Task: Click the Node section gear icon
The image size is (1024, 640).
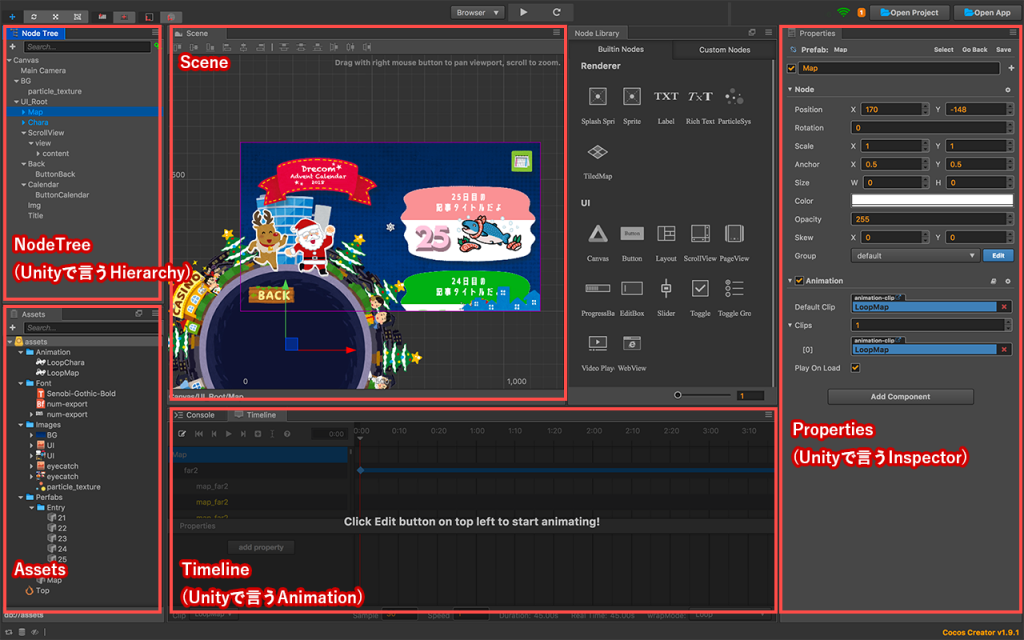Action: click(1007, 89)
